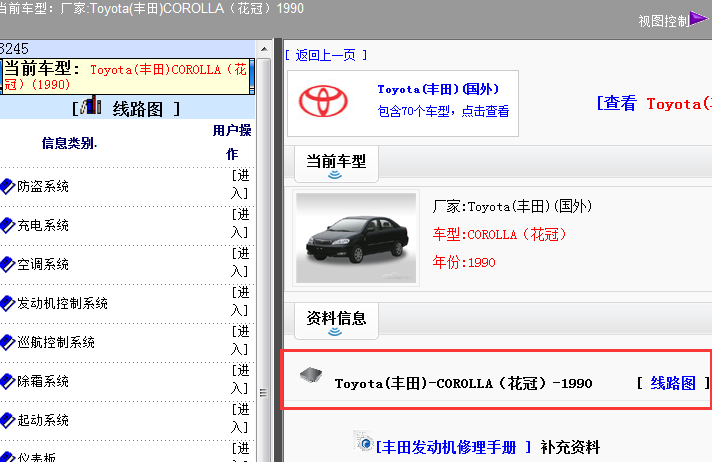Viewport: 712px width, 462px height.
Task: Click the blue book icon for 防盗系统
Action: point(7,186)
